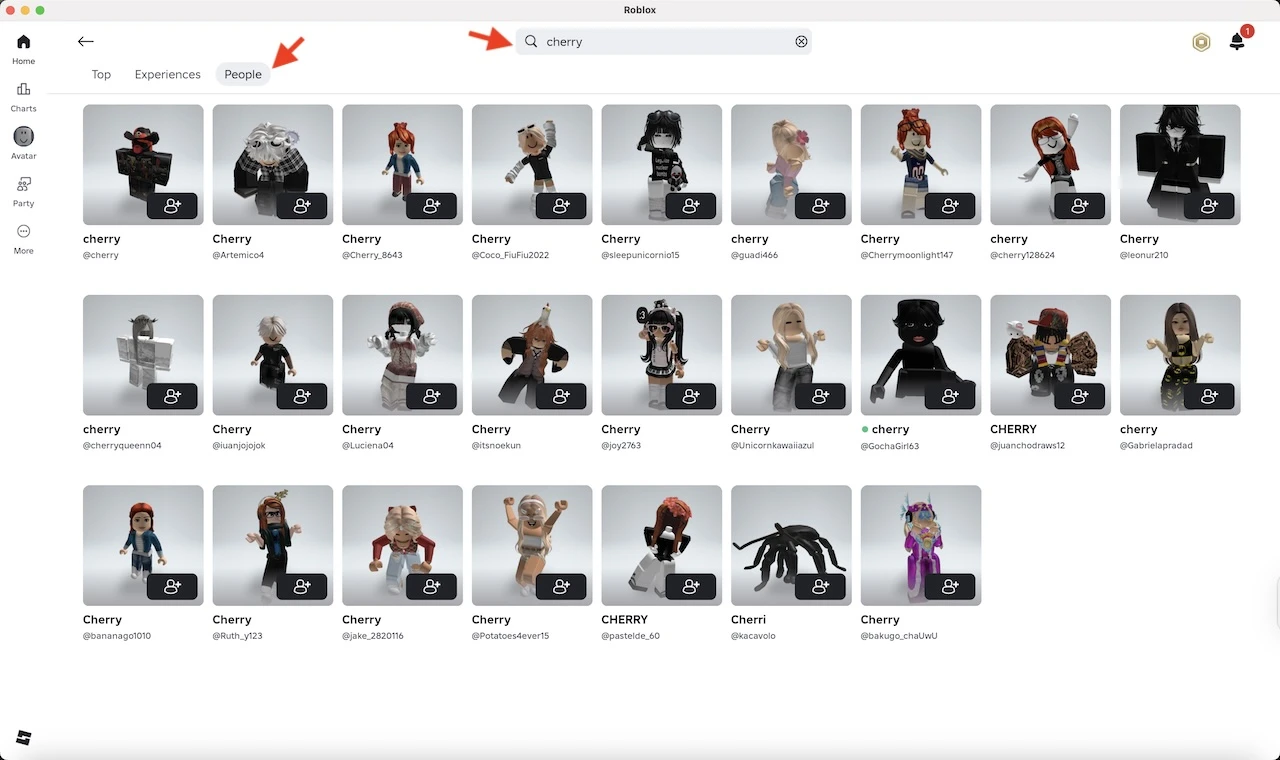Send friend request to @guadi466
The height and width of the screenshot is (760, 1280).
click(x=821, y=206)
